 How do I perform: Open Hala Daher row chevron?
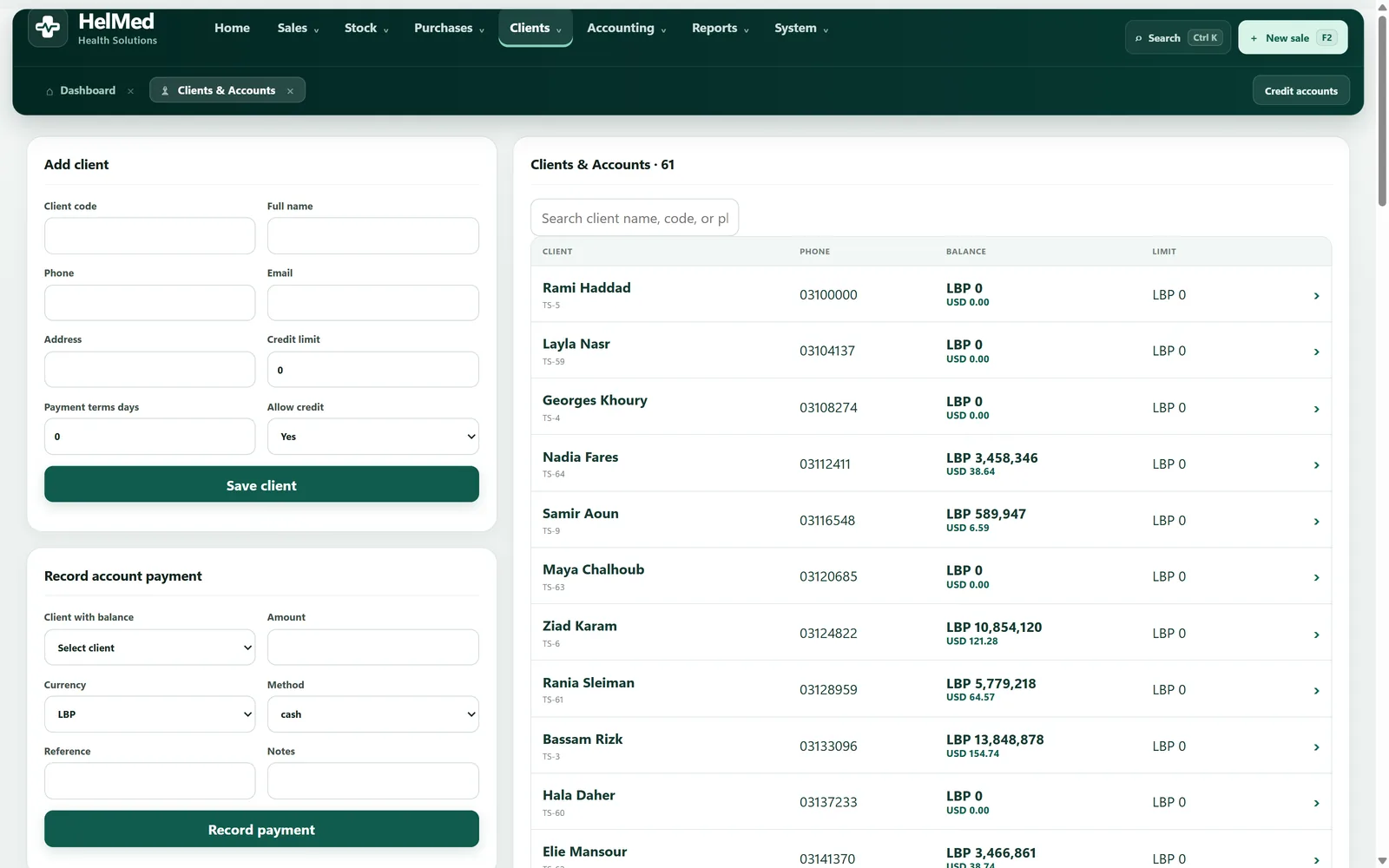(x=1316, y=804)
